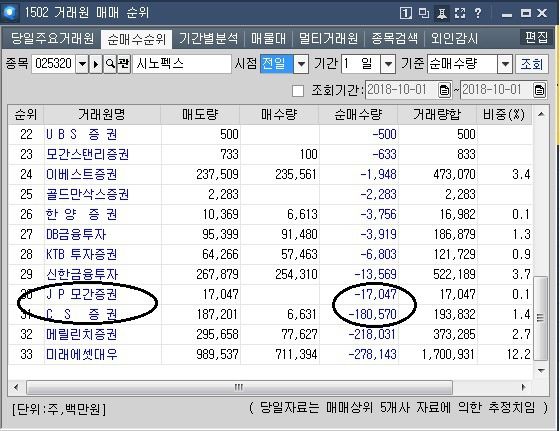Sort by 매수량 column header
560x431 pixels.
coord(279,115)
